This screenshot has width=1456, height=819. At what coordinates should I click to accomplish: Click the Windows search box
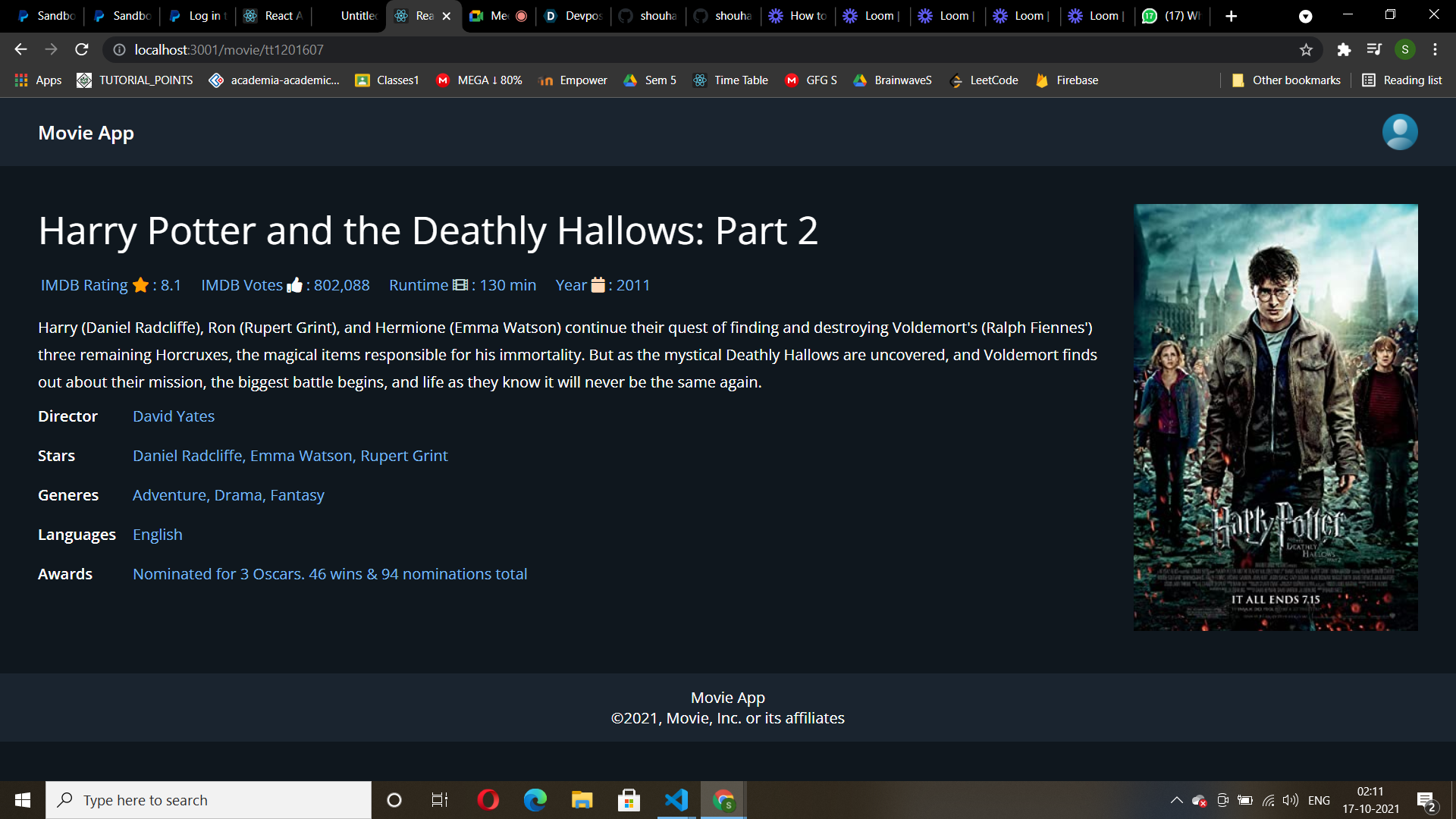209,800
